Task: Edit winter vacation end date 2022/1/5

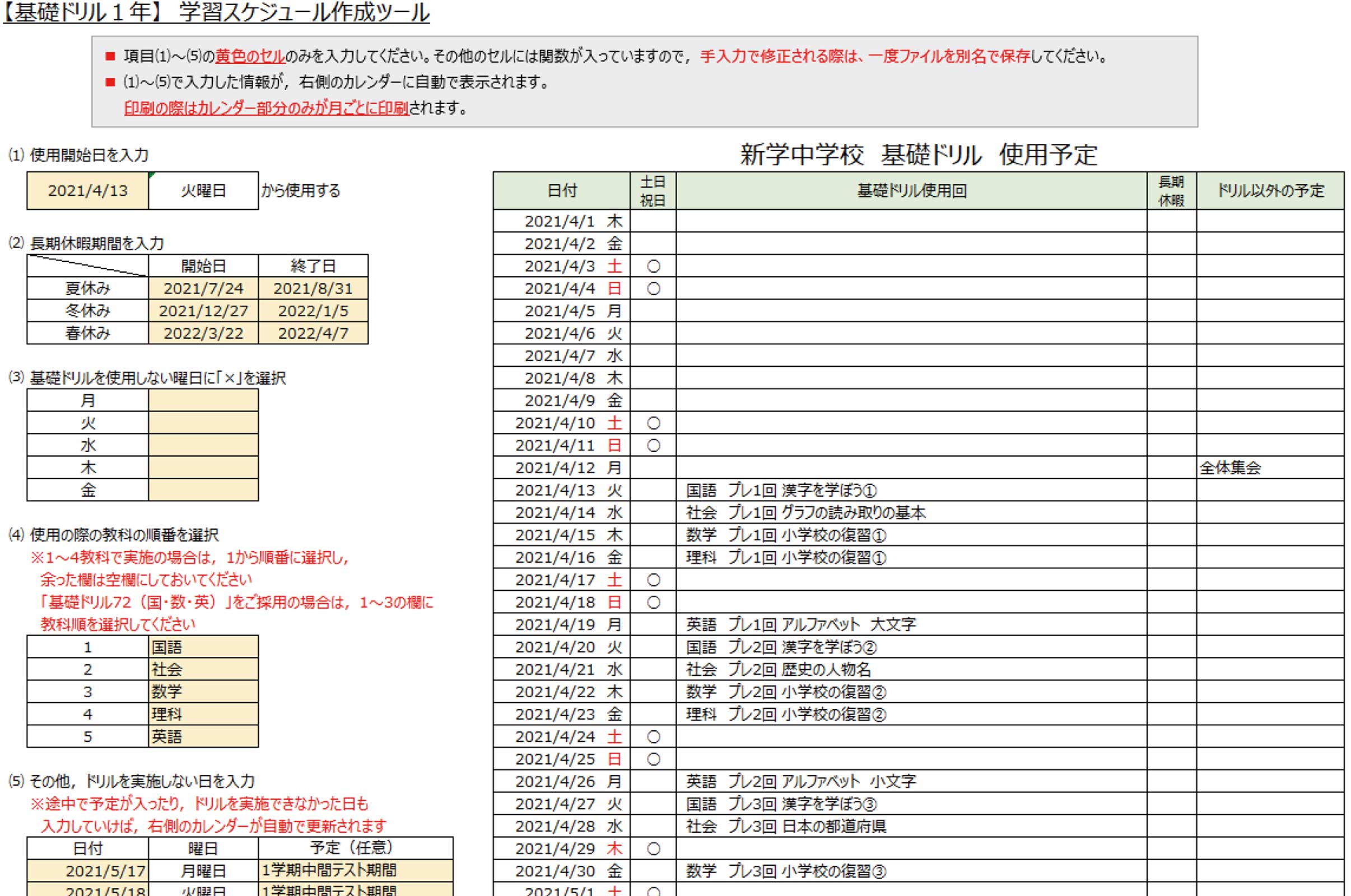Action: point(313,310)
